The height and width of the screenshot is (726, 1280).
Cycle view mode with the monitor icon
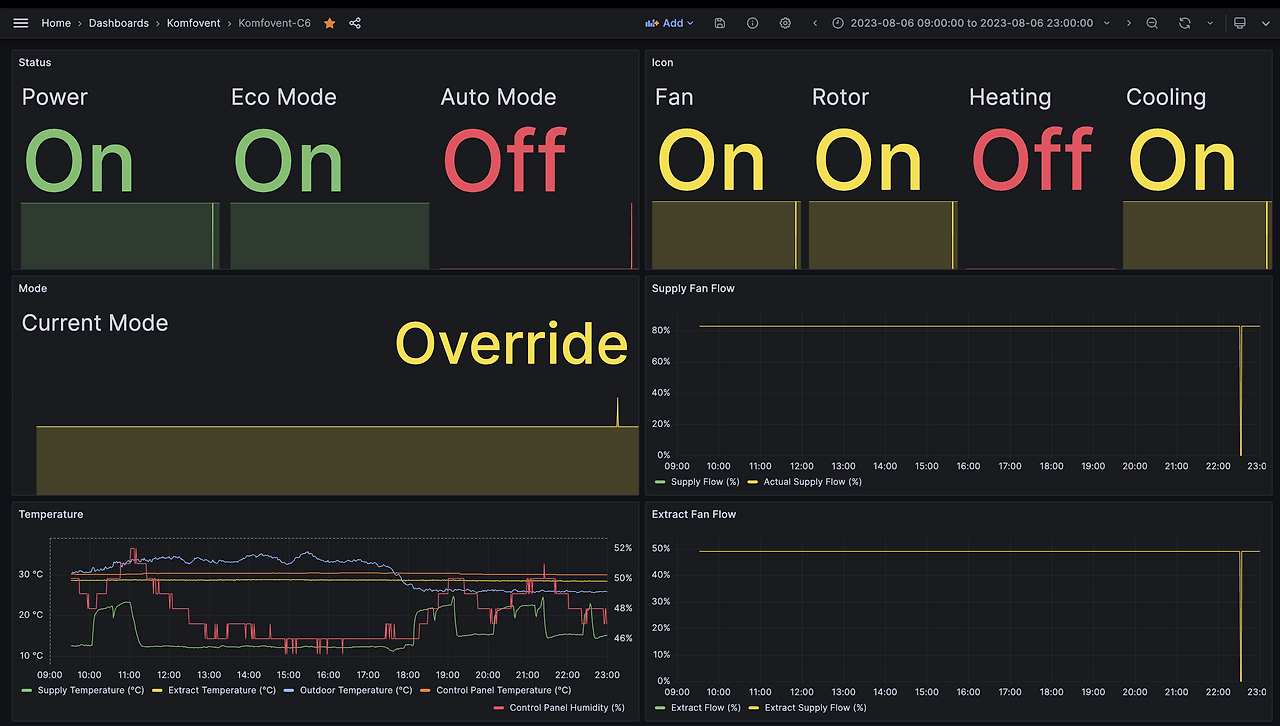(x=1240, y=23)
